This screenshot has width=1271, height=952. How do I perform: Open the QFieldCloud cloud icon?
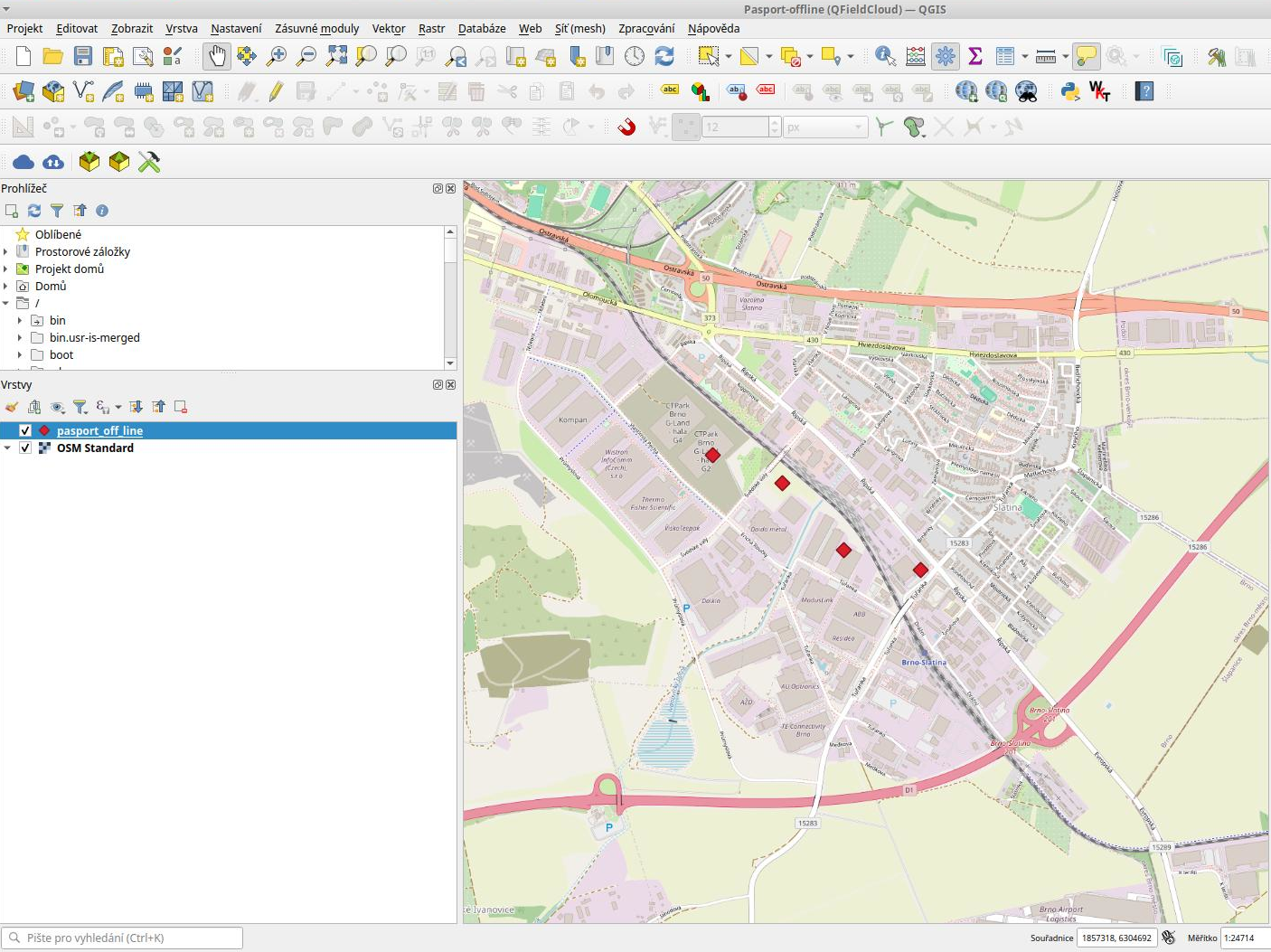(24, 162)
